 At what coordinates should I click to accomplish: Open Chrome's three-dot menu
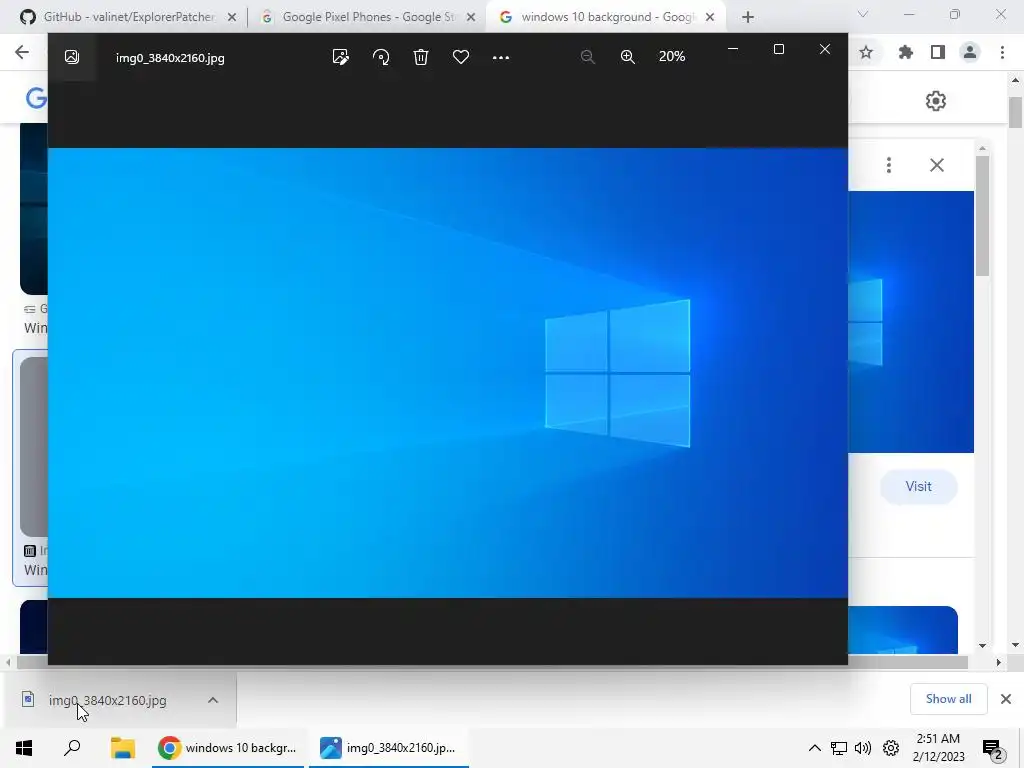(x=1002, y=52)
